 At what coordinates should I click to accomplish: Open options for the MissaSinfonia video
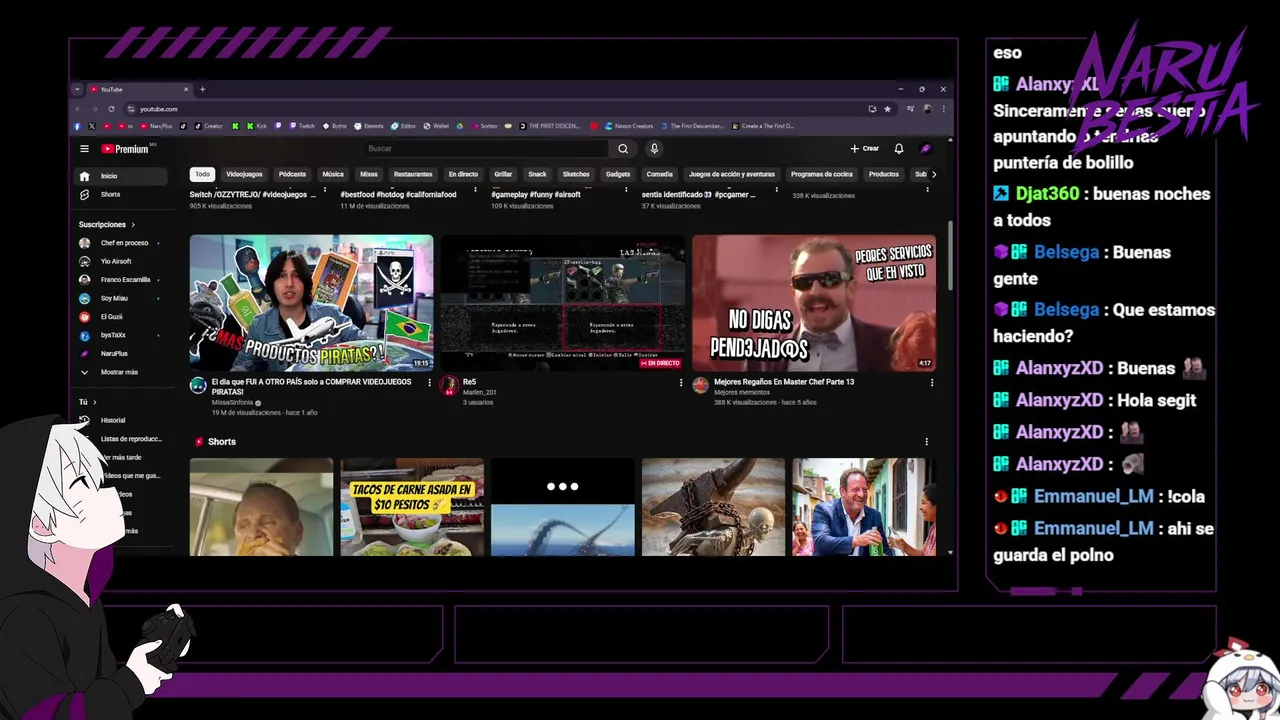click(430, 382)
